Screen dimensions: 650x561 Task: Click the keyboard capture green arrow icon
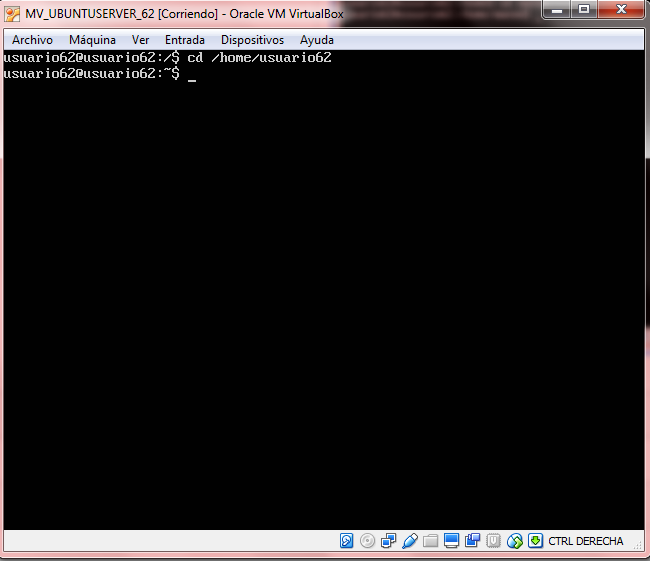535,541
